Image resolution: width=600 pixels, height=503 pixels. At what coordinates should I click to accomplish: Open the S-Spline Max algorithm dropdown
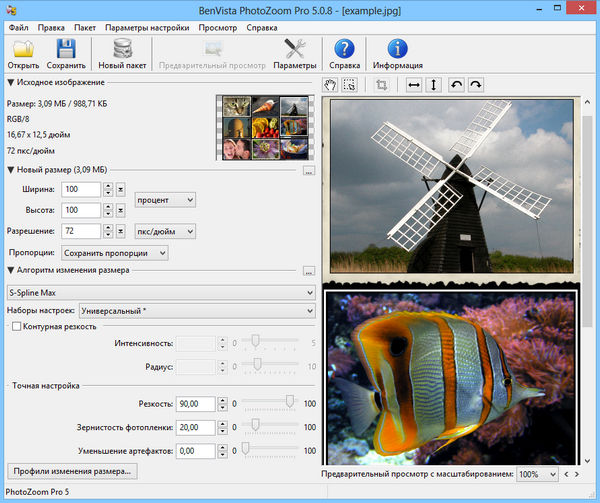coord(160,293)
